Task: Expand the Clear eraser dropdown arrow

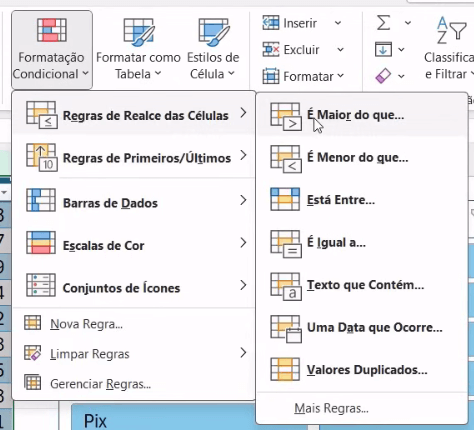Action: pos(401,76)
